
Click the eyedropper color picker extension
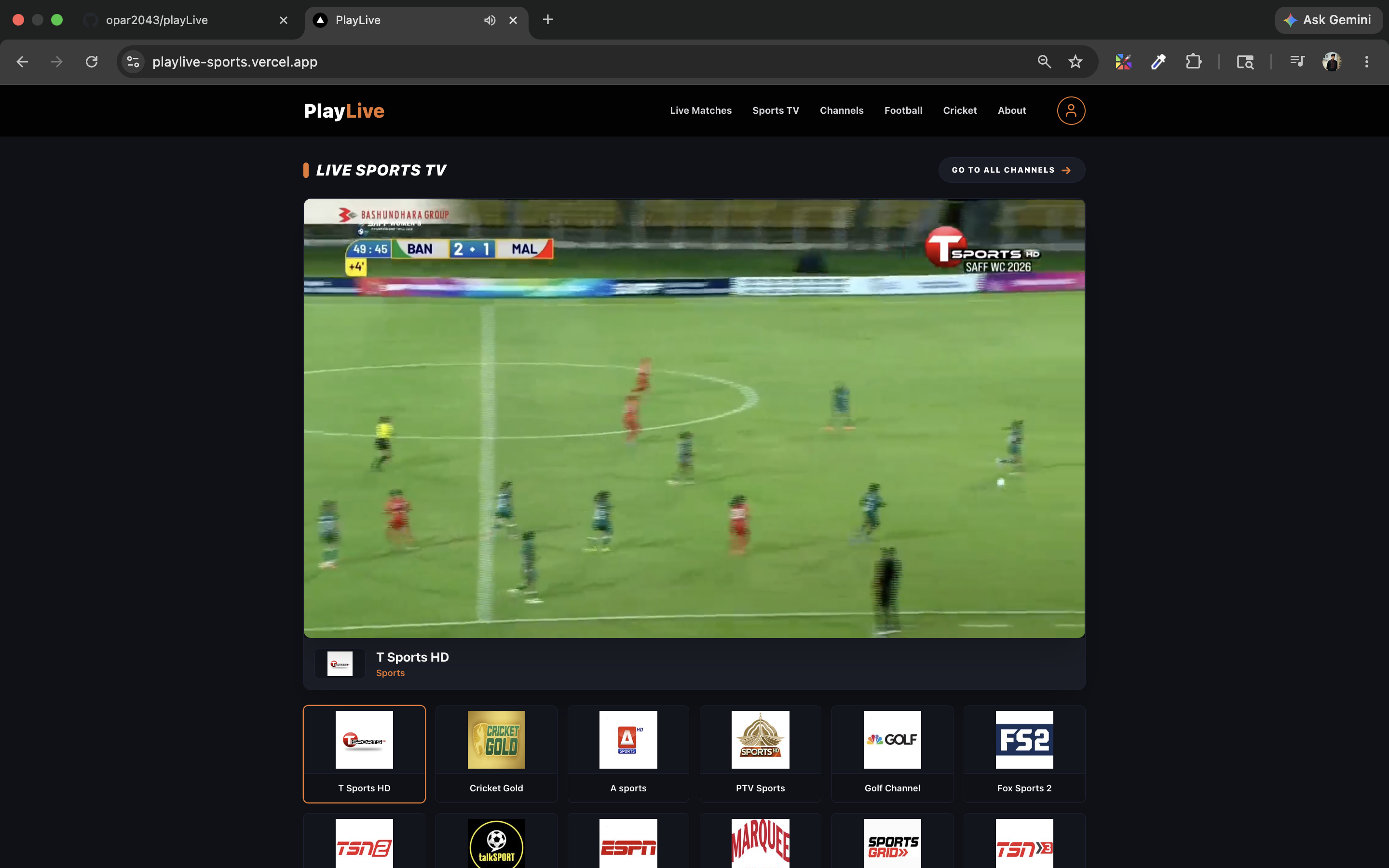click(1158, 61)
